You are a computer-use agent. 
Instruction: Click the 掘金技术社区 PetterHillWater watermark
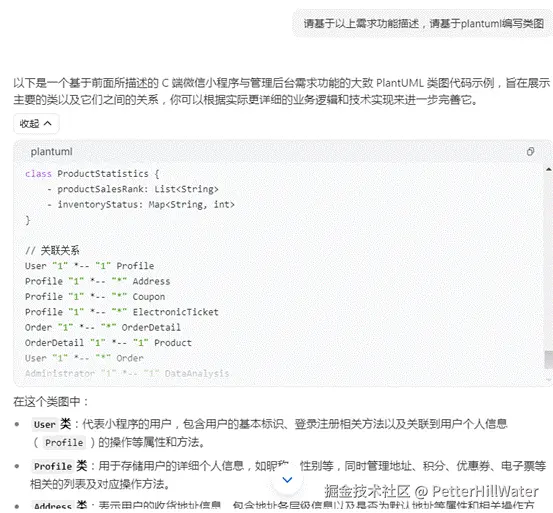click(x=432, y=491)
